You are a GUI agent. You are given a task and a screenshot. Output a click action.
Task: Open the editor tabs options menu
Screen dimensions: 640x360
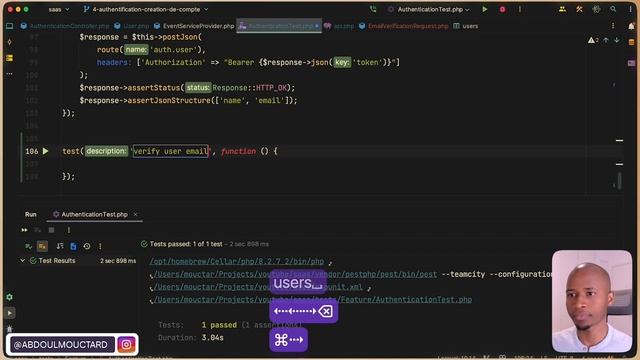point(613,26)
